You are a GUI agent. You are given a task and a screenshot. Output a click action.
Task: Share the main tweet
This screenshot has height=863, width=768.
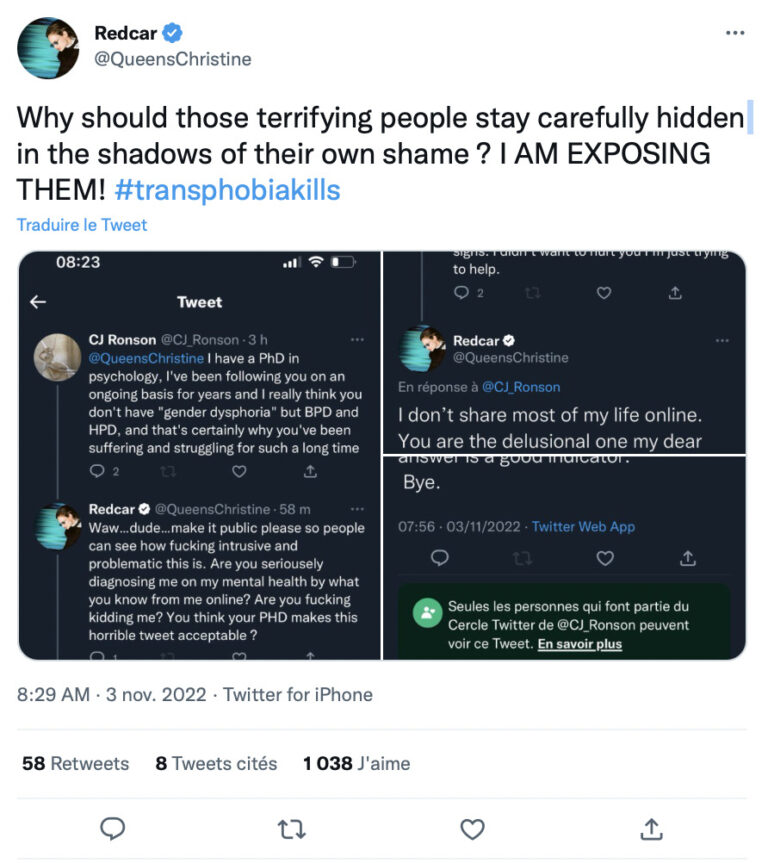point(651,828)
